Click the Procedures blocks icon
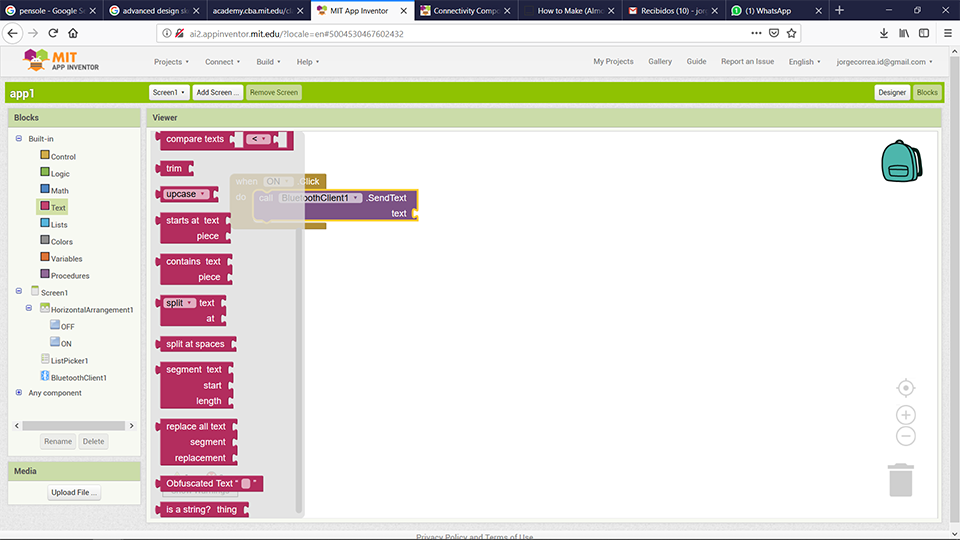The image size is (960, 540). [x=45, y=274]
